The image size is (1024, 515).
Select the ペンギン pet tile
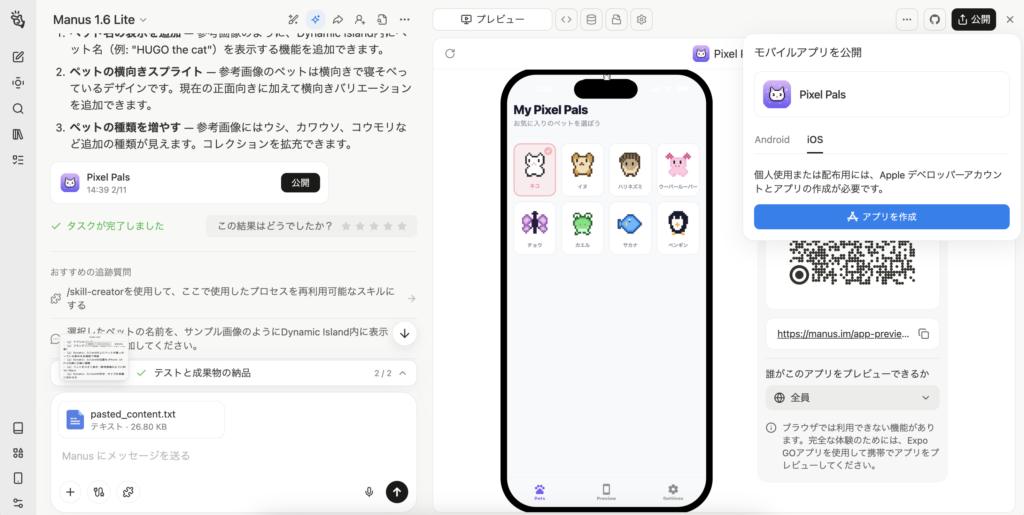[678, 227]
